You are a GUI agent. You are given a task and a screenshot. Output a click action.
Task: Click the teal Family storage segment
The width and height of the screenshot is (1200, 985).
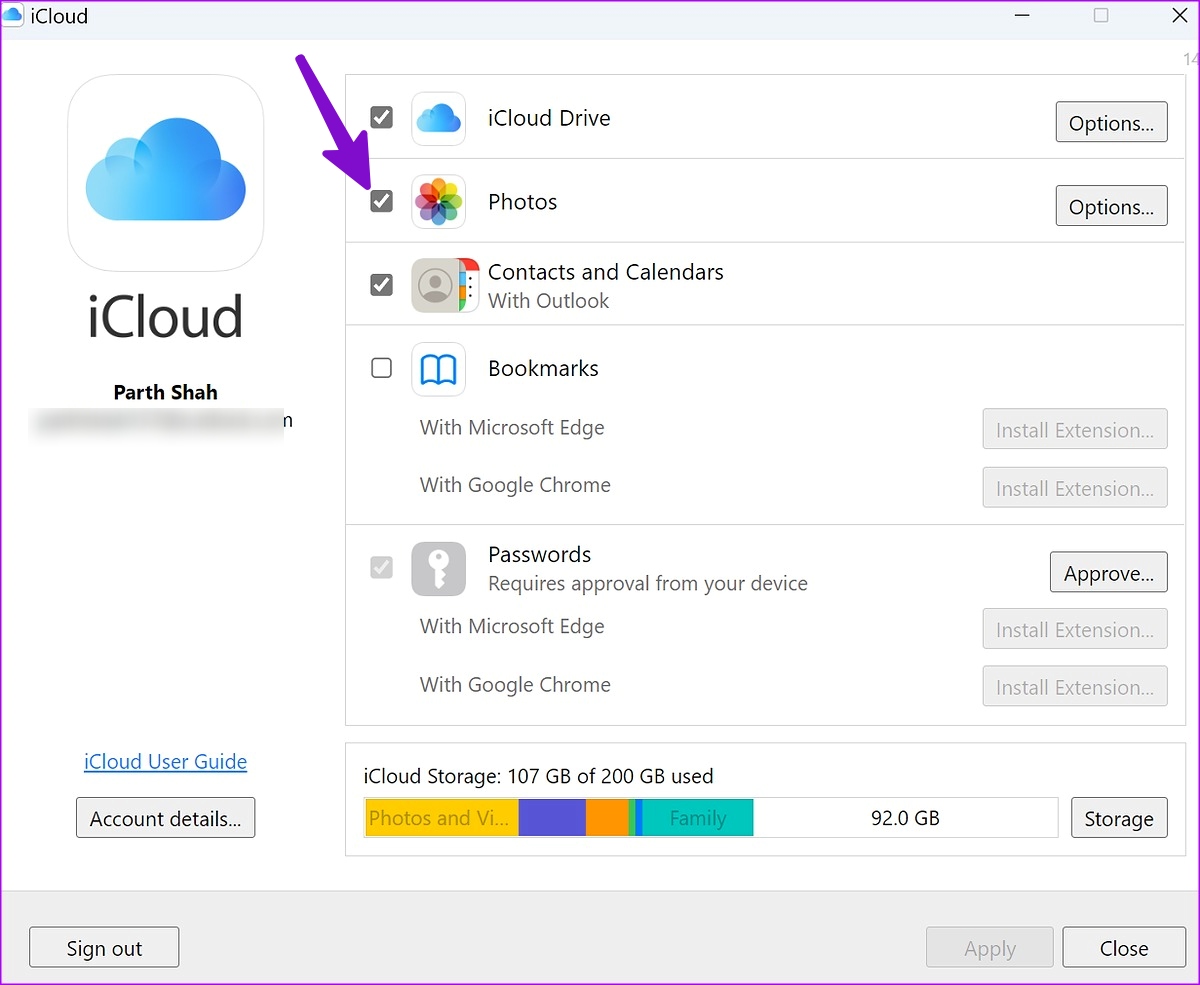click(697, 817)
